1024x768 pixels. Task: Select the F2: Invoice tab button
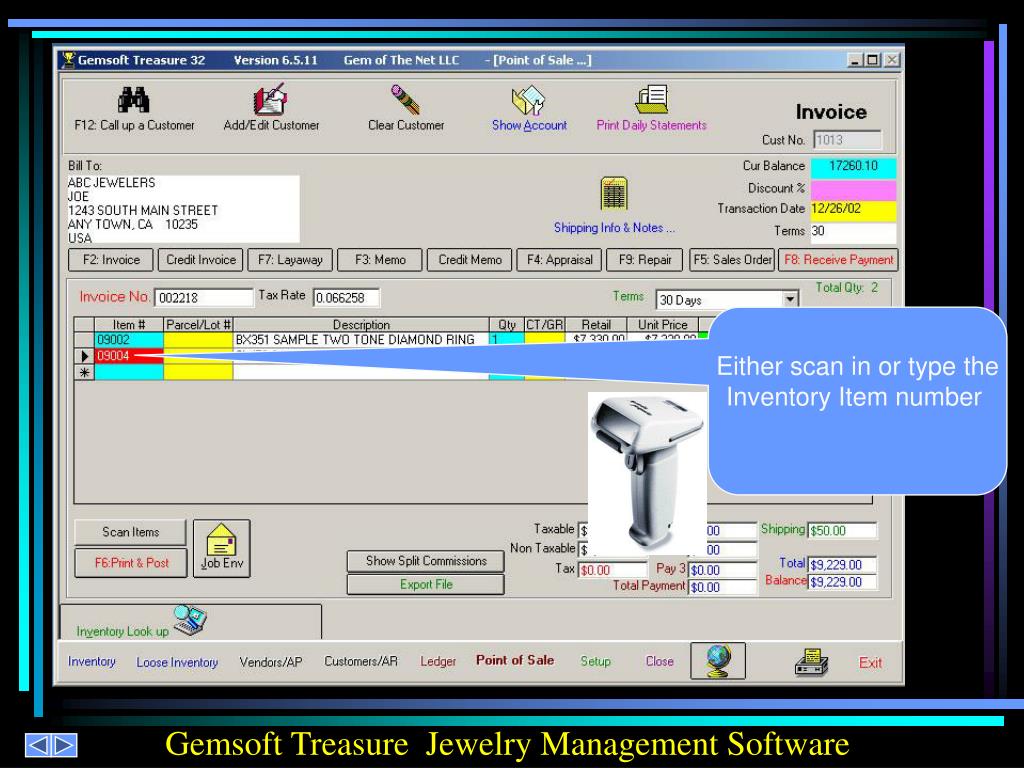(x=111, y=260)
